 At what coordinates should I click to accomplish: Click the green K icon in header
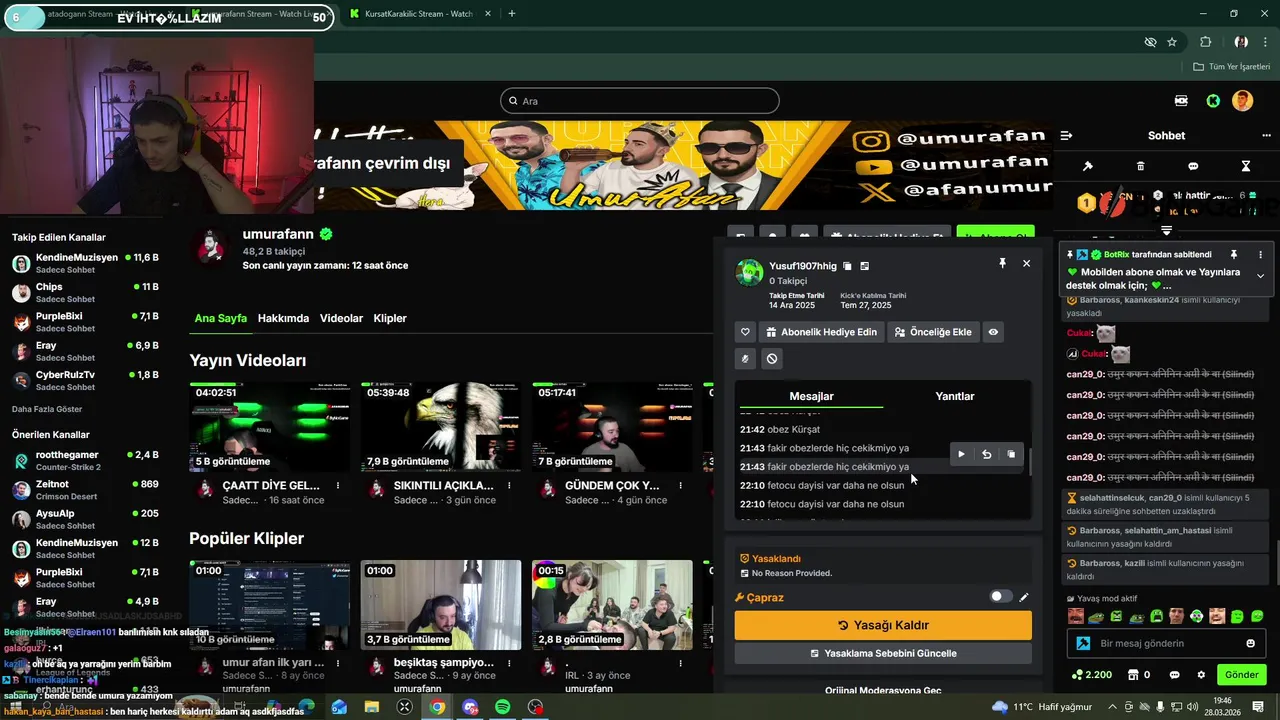[x=1213, y=101]
